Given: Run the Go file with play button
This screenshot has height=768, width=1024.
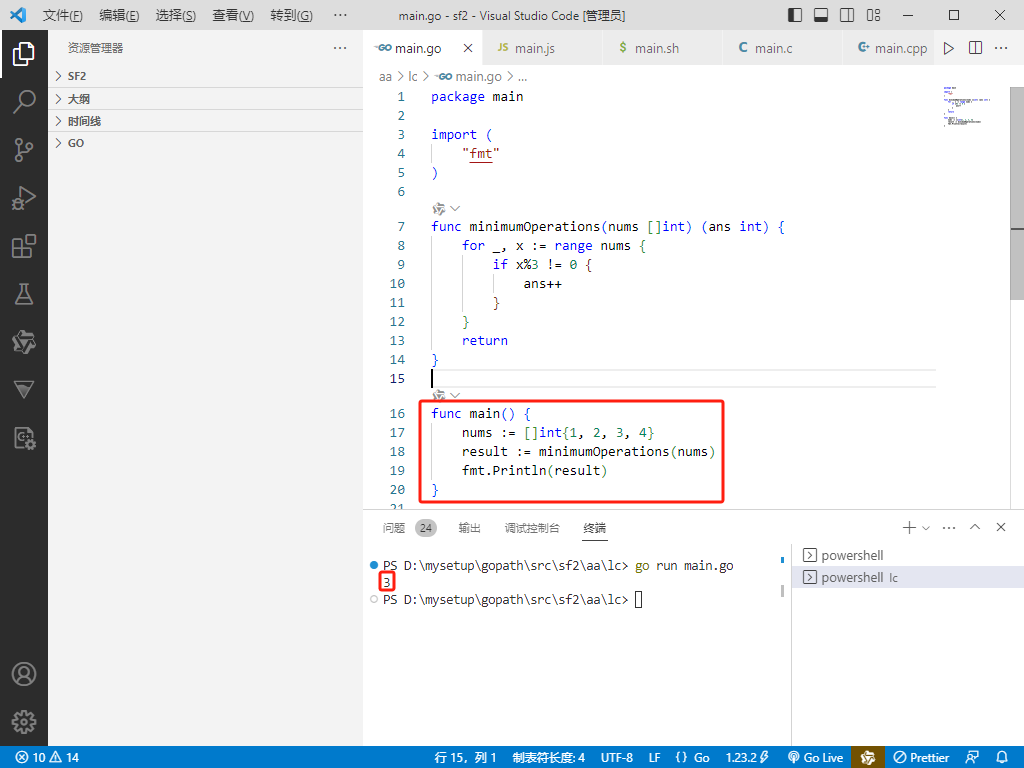Looking at the screenshot, I should (949, 48).
